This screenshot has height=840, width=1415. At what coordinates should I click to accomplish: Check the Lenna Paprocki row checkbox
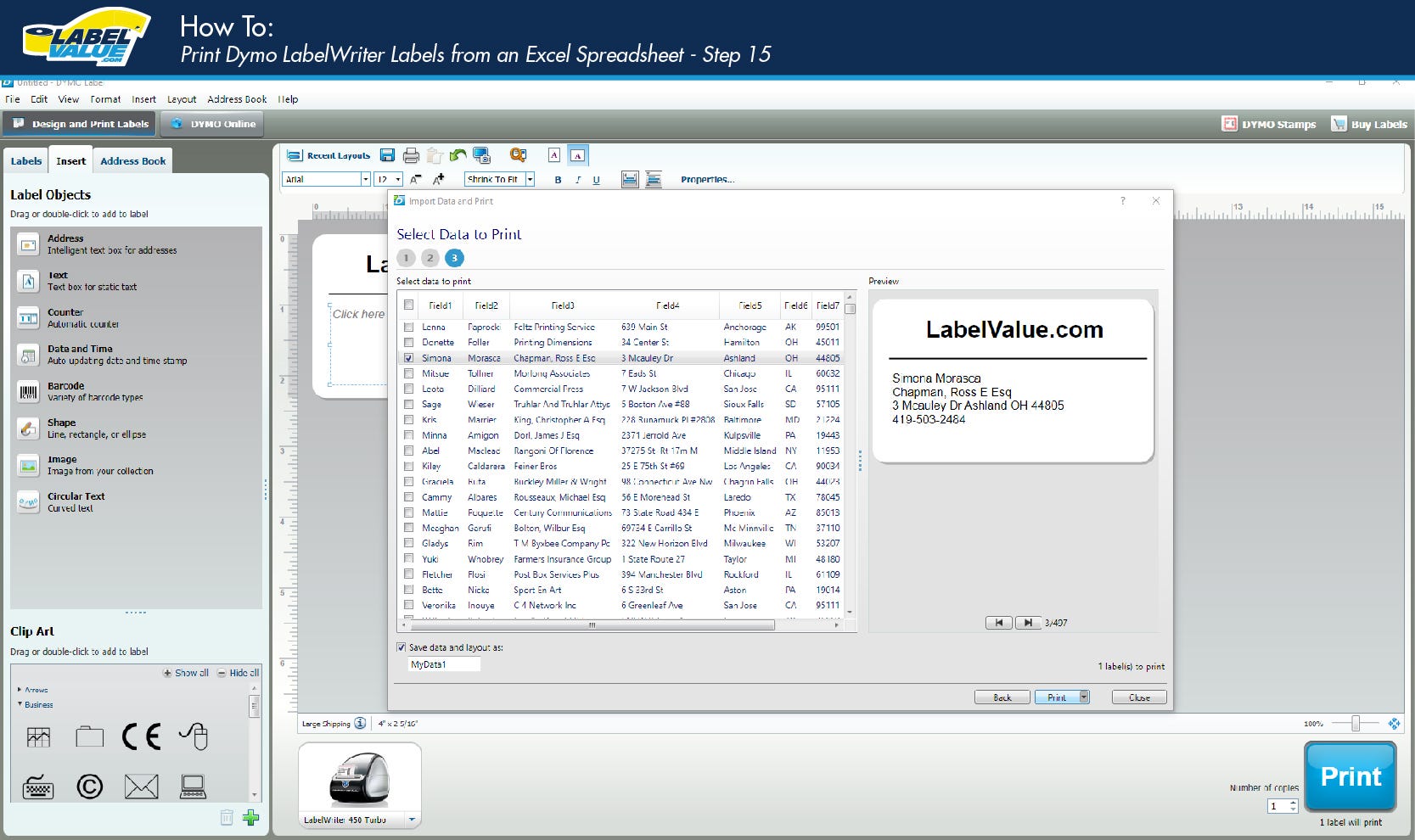(x=409, y=327)
